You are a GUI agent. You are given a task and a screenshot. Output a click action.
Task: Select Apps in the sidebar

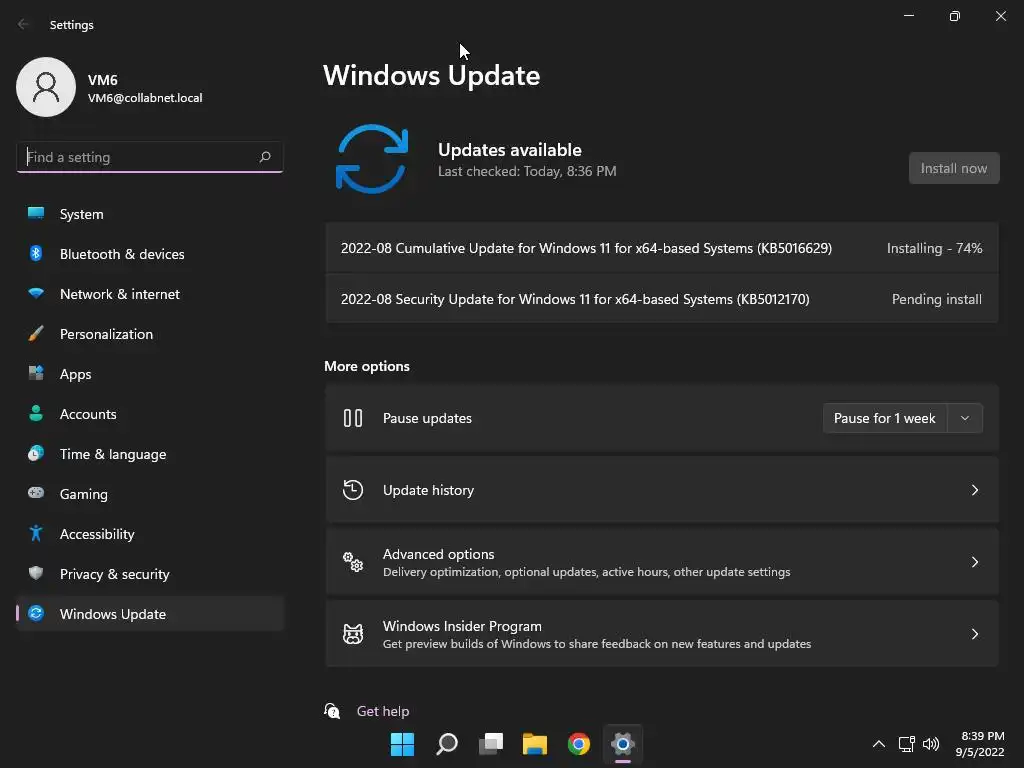[150, 374]
